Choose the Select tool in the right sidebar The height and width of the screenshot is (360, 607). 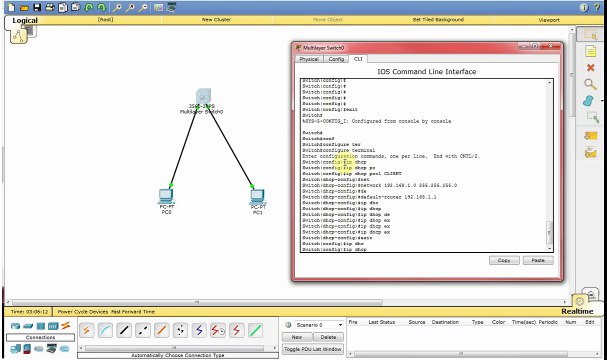[x=590, y=34]
